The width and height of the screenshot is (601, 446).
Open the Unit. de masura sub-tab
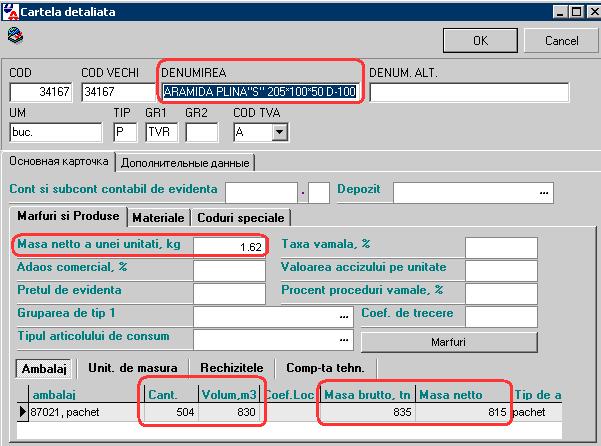click(133, 368)
